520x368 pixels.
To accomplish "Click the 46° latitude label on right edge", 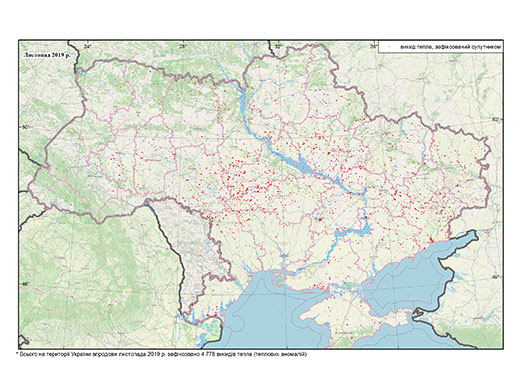I will click(496, 277).
